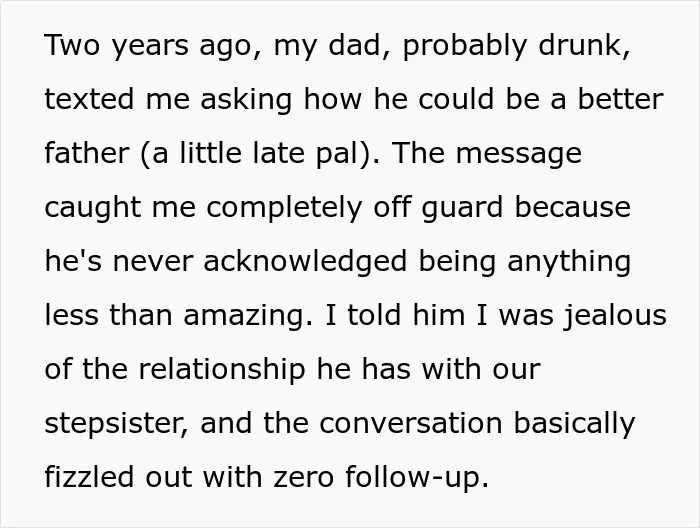The width and height of the screenshot is (700, 528).
Task: Click the word "acknowledged"
Action: click(x=305, y=261)
